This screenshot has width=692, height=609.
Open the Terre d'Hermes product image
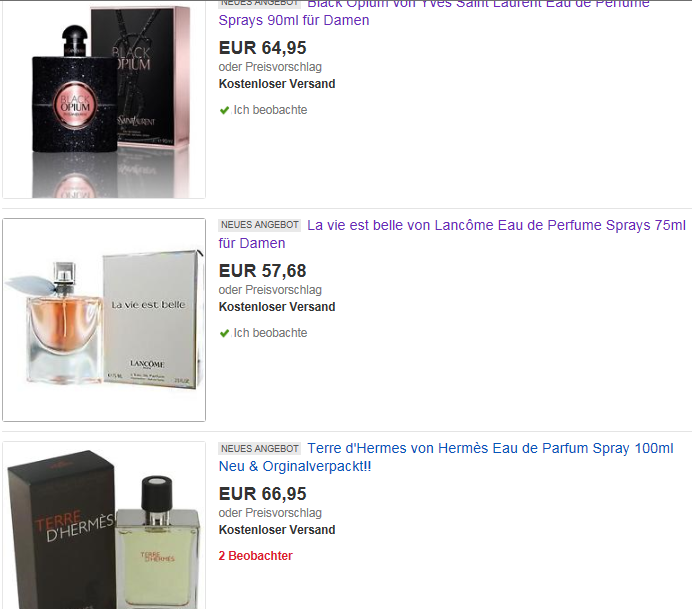point(104,525)
